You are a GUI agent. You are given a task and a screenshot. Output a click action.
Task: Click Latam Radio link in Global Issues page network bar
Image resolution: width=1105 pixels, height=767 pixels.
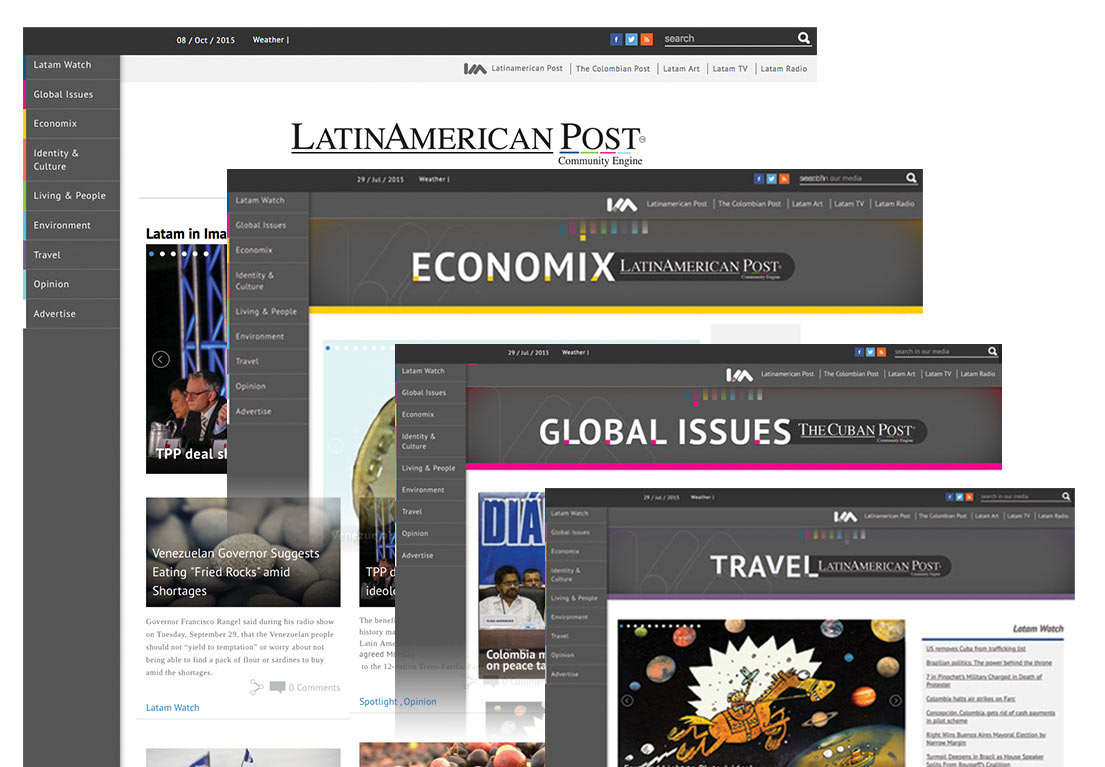point(977,374)
